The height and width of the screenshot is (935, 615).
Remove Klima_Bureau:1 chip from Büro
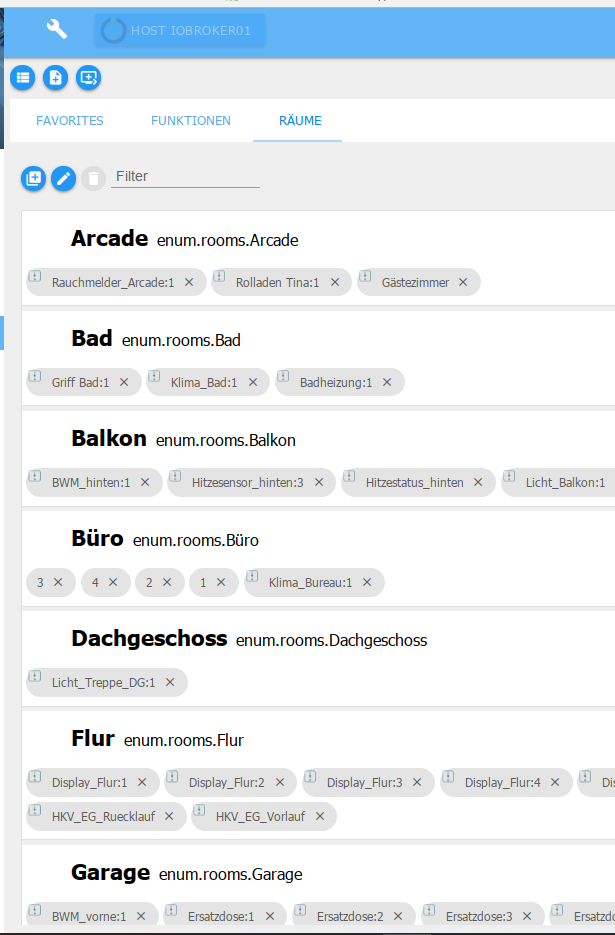(x=367, y=582)
